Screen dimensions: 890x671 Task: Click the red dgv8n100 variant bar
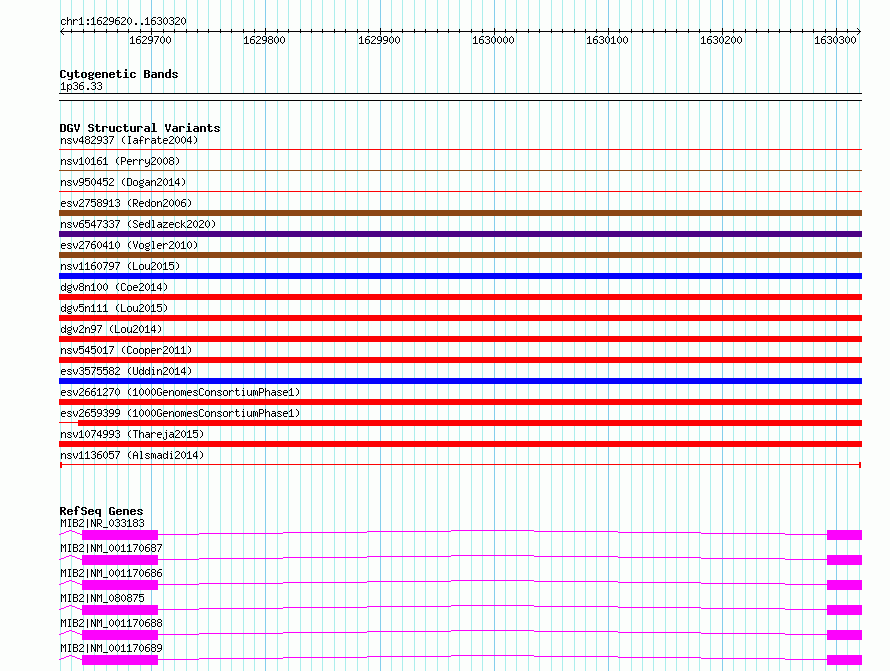tap(460, 297)
